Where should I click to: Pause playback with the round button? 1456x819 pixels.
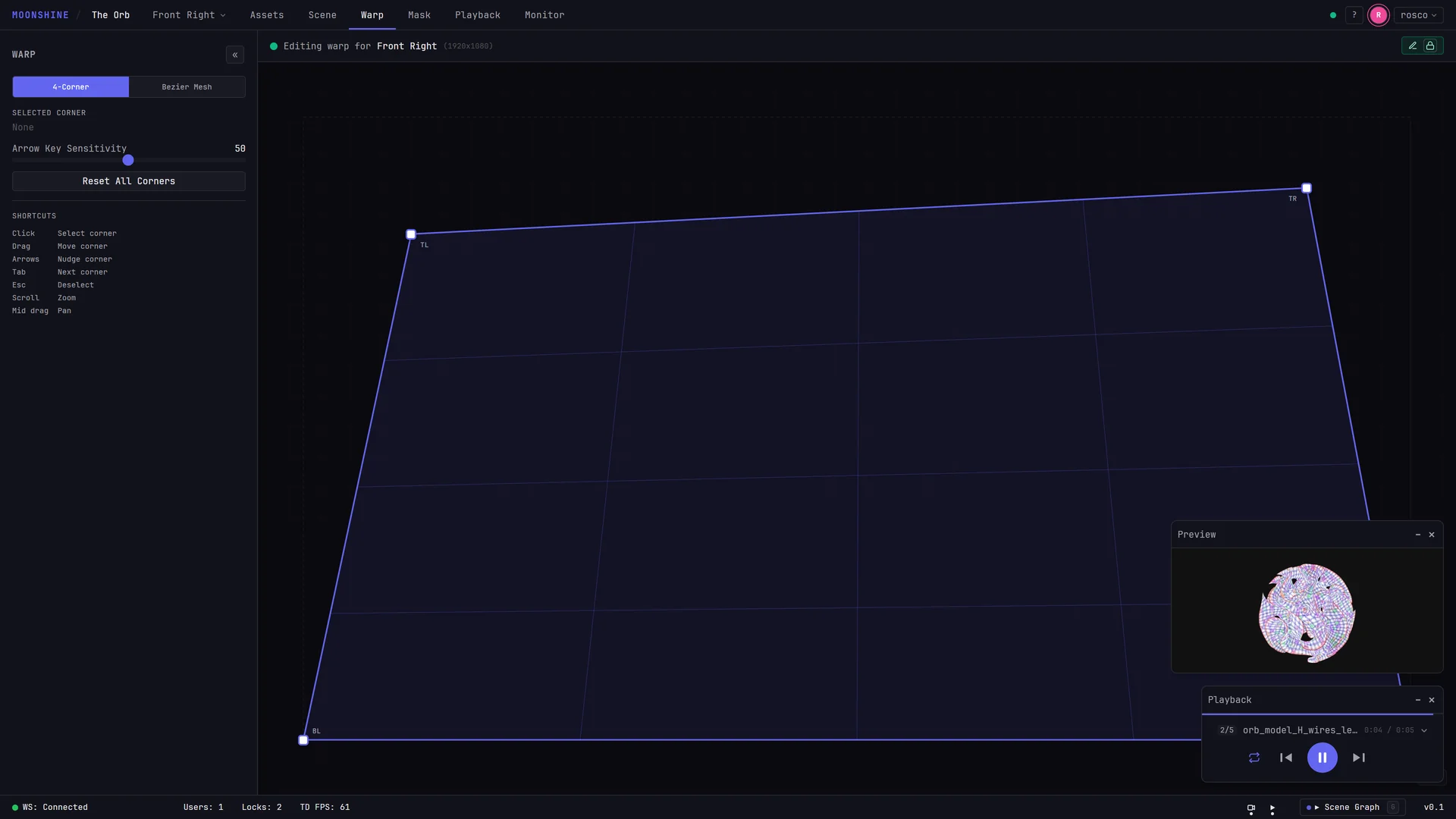(x=1323, y=758)
